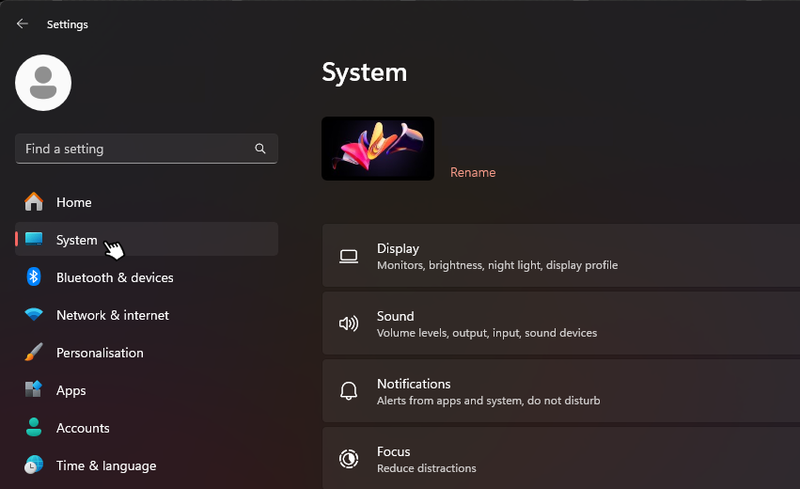Click the Personalisation paintbrush icon
Viewport: 800px width, 489px height.
click(x=34, y=353)
